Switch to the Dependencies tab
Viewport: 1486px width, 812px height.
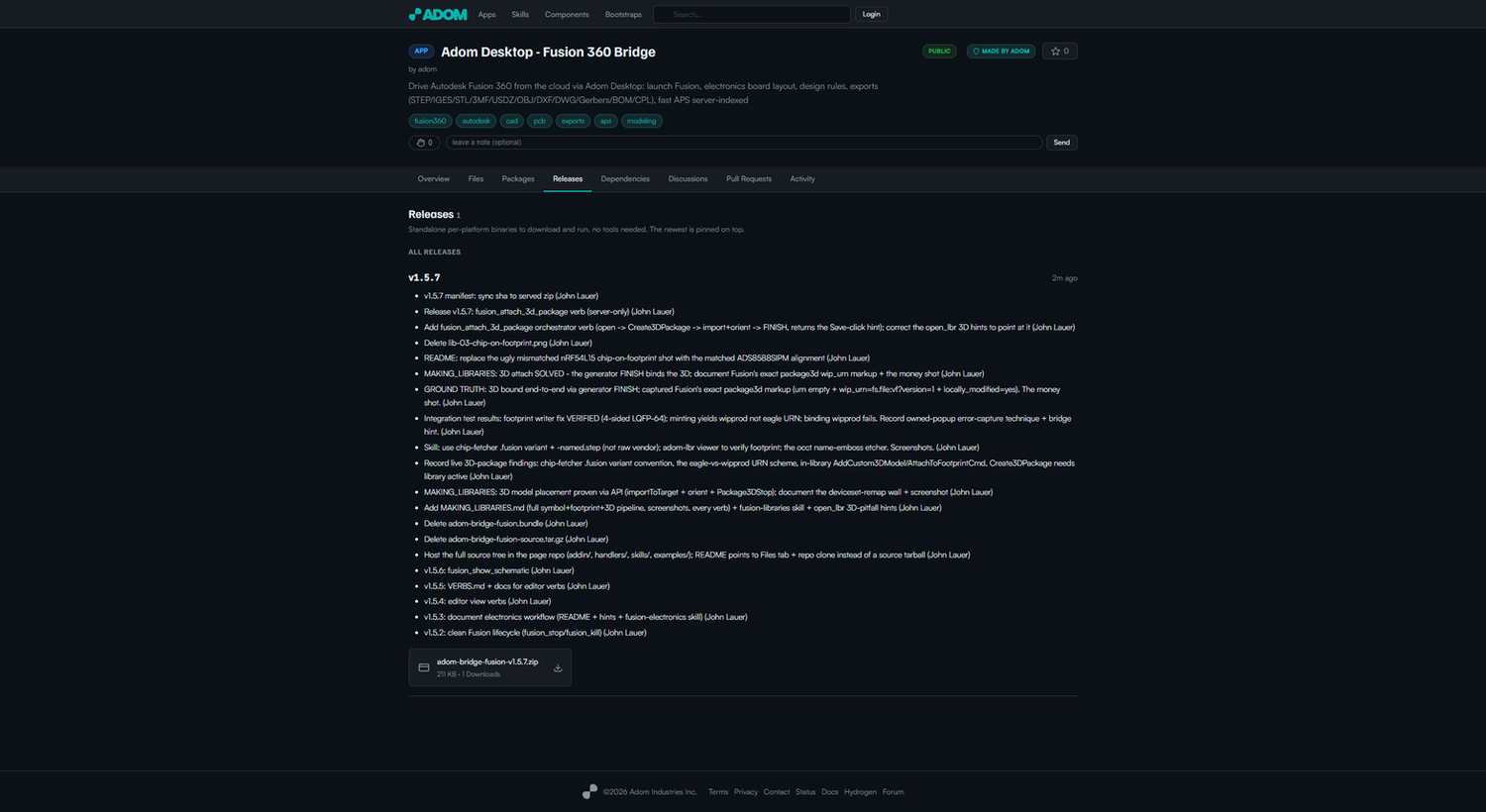tap(625, 179)
